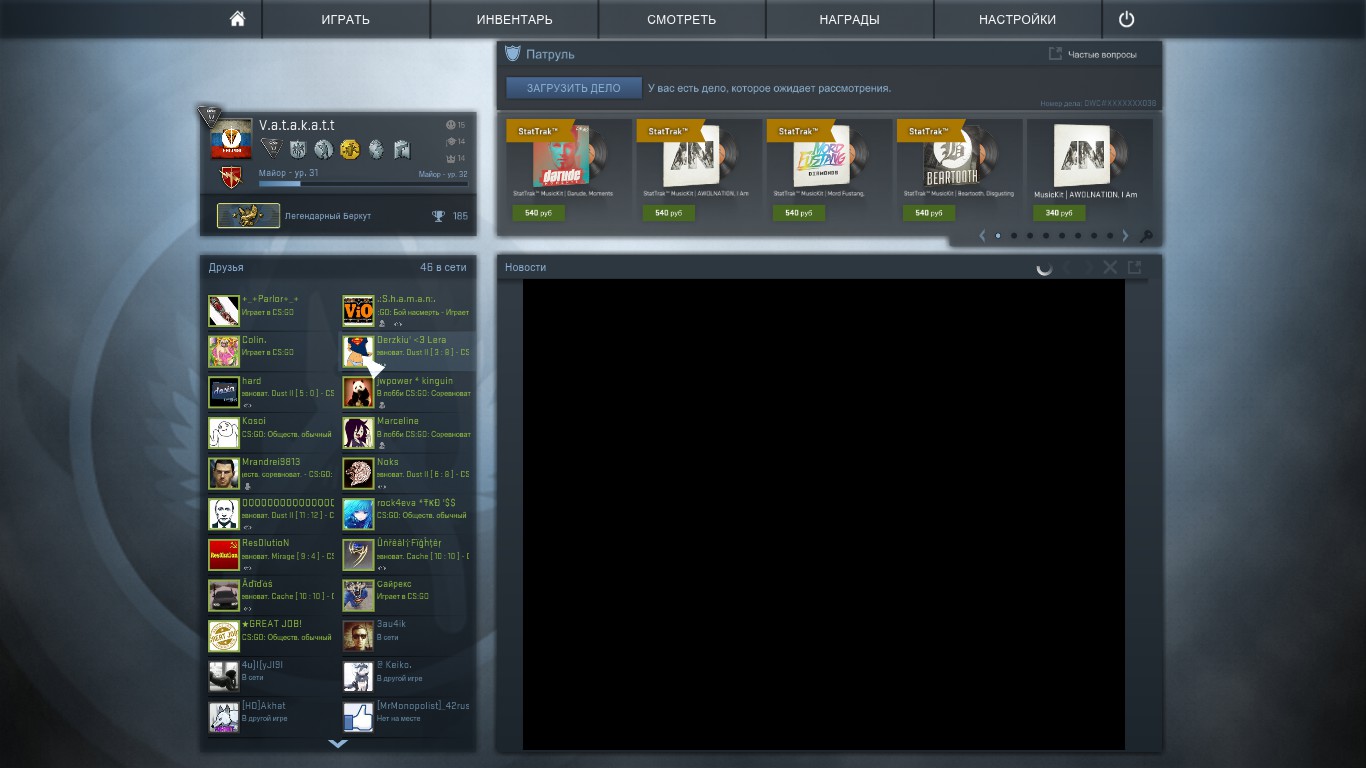This screenshot has height=768, width=1366.
Task: Select friend Noks
Action: coord(406,473)
